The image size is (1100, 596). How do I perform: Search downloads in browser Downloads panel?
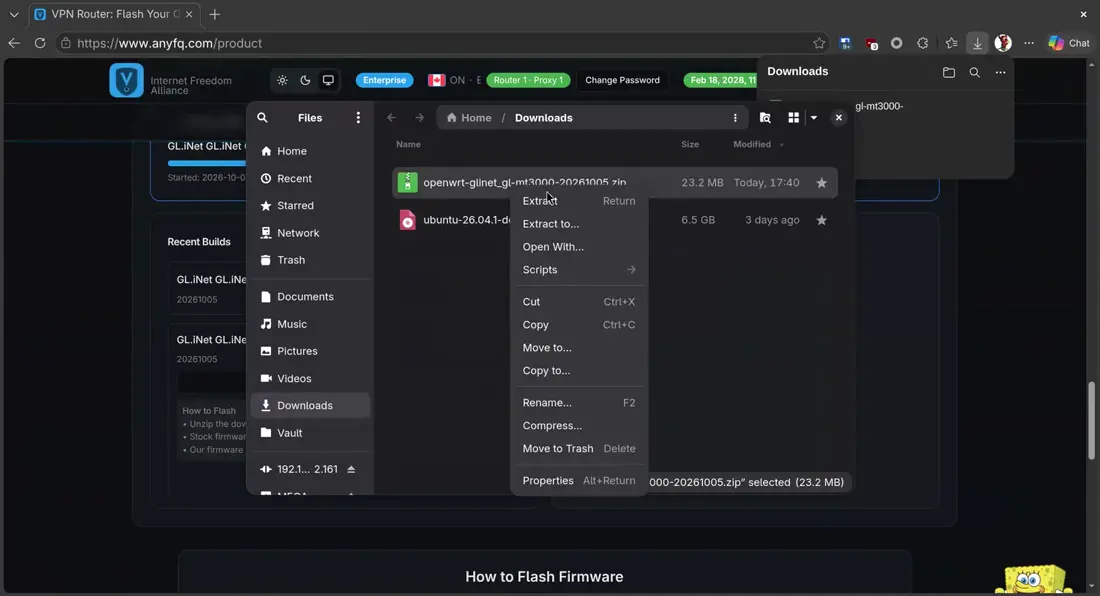click(974, 72)
